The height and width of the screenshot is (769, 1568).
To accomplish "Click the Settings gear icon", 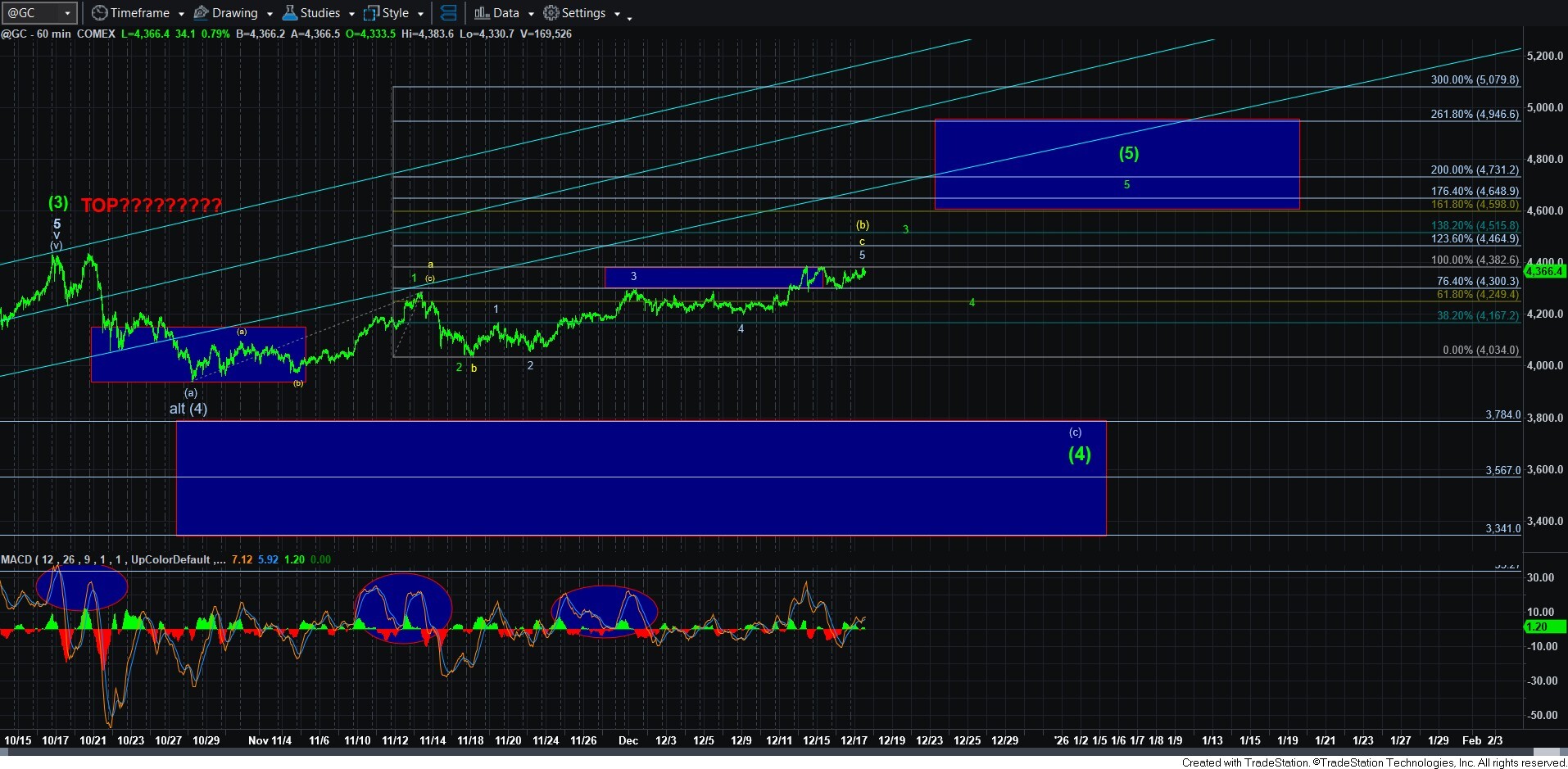I will tap(551, 13).
